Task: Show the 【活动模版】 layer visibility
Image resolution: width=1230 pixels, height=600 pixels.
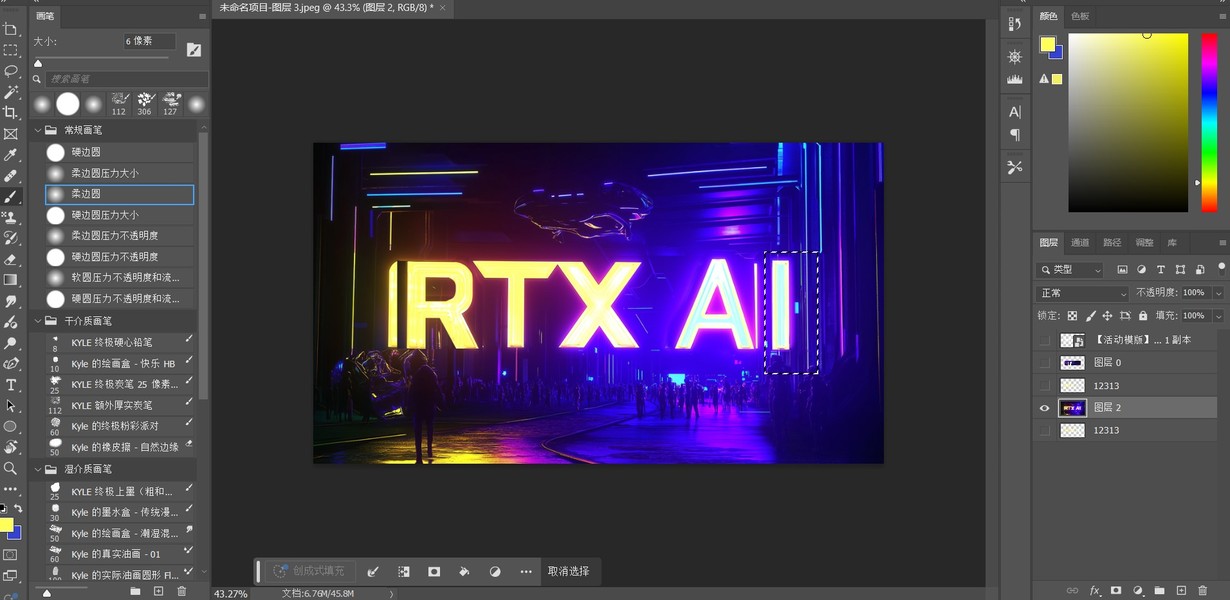Action: click(x=1045, y=341)
